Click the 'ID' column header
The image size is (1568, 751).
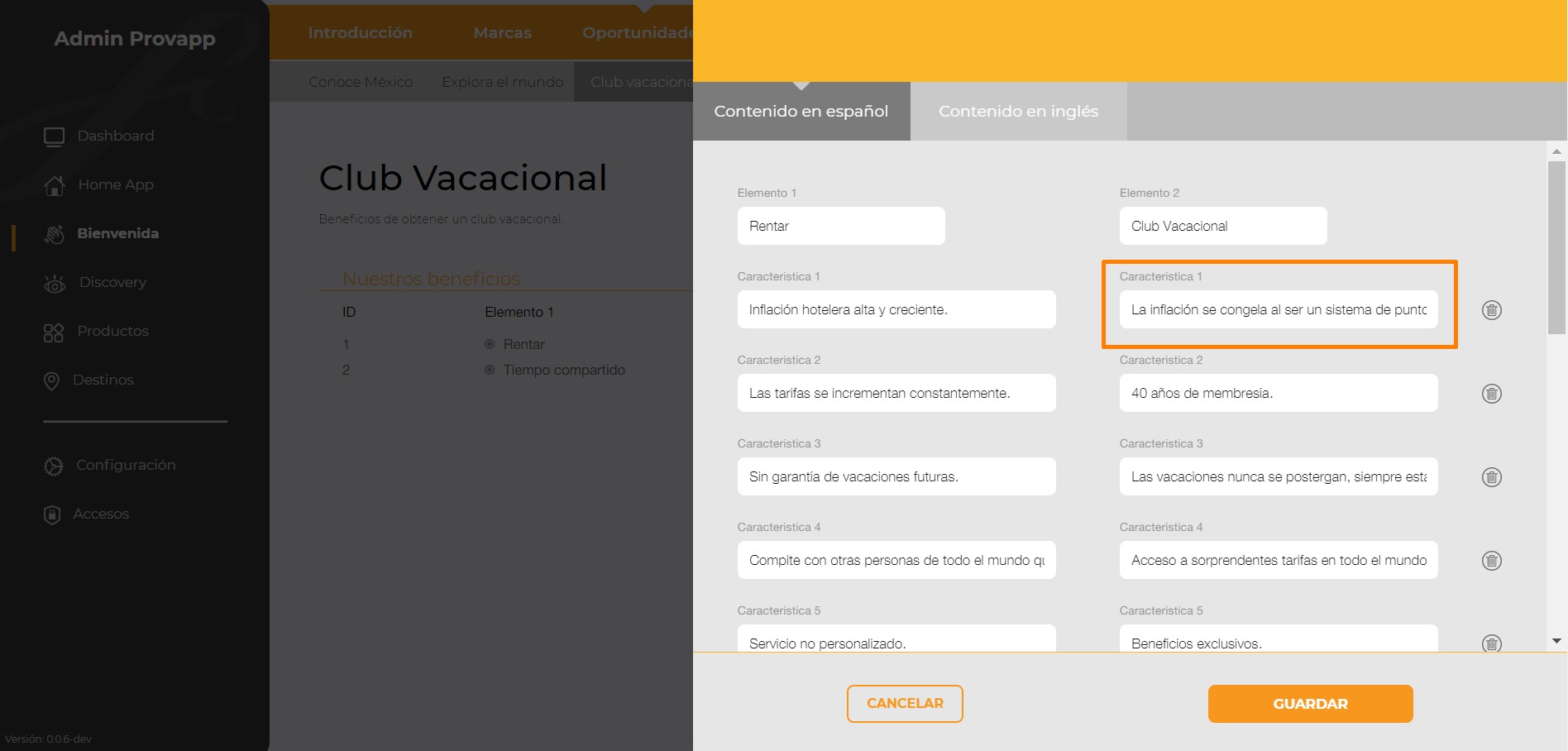[349, 312]
